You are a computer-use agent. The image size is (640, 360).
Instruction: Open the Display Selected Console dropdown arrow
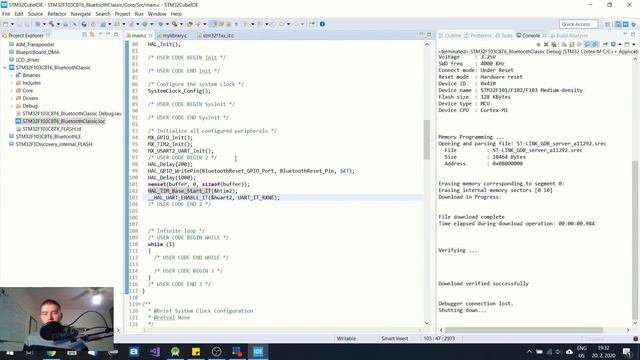pyautogui.click(x=620, y=44)
